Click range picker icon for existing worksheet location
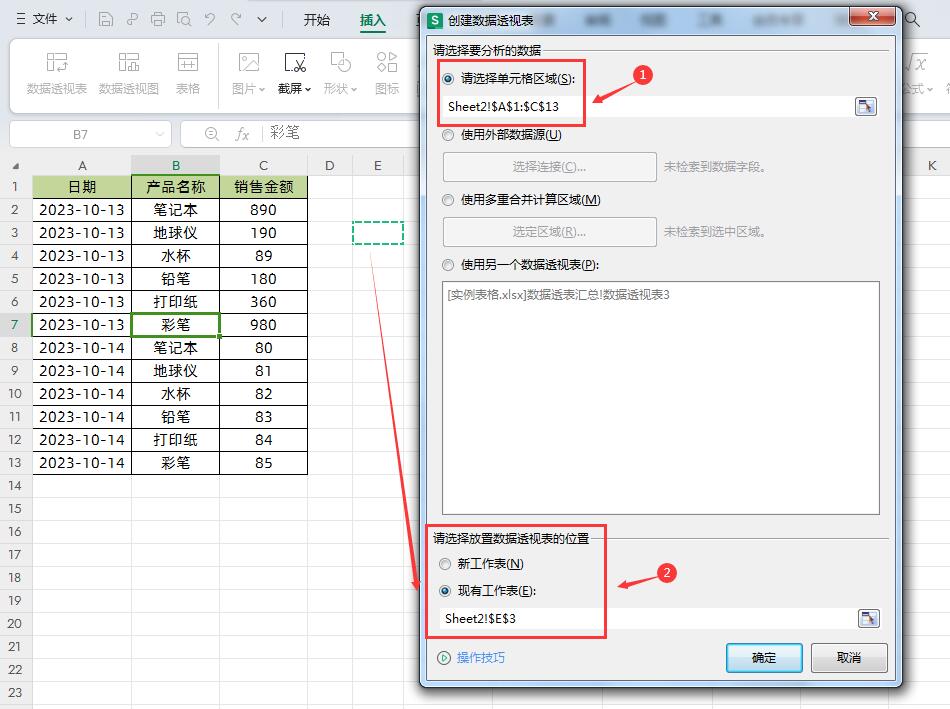 click(x=869, y=619)
